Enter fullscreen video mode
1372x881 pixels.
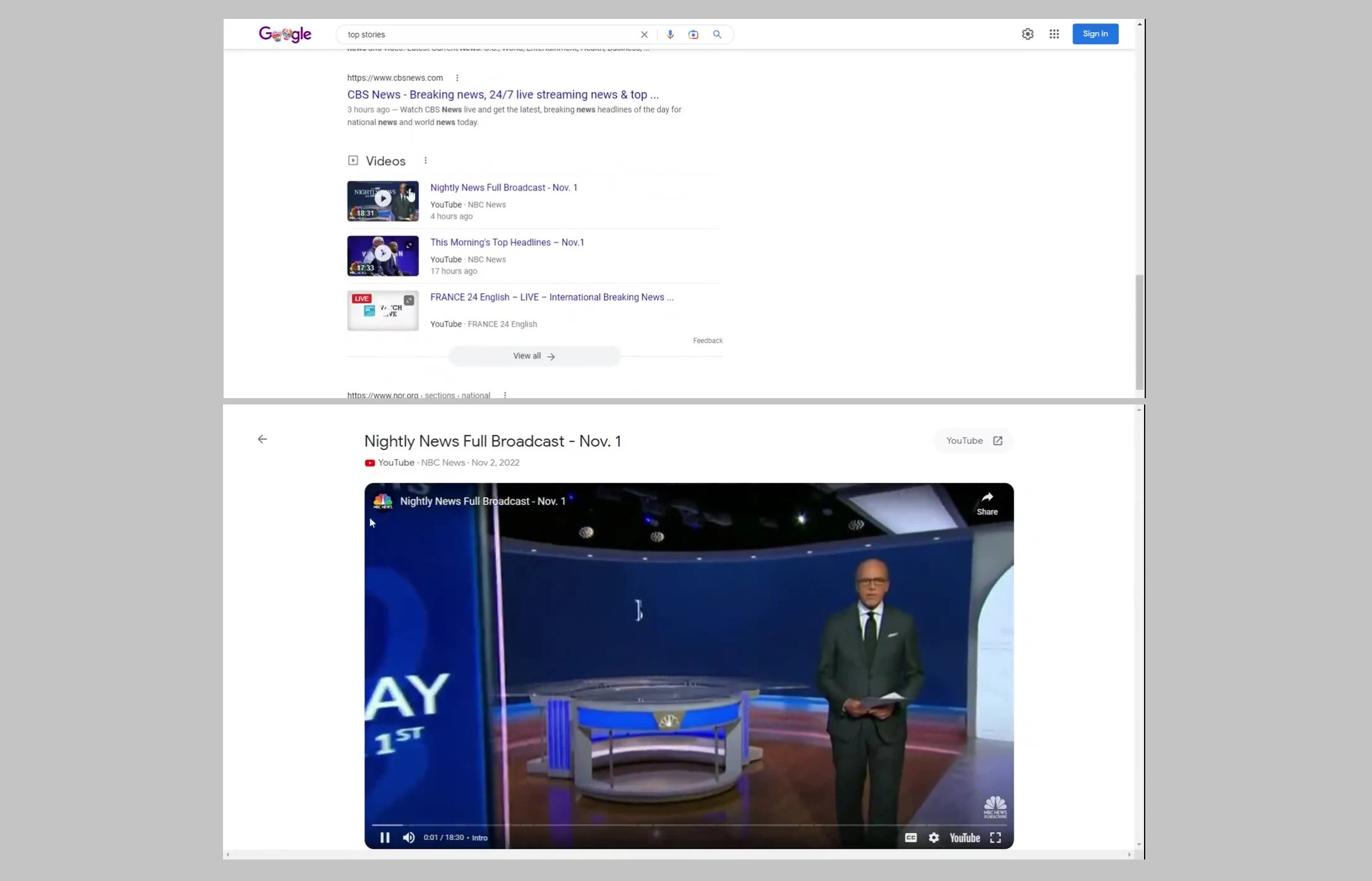995,837
